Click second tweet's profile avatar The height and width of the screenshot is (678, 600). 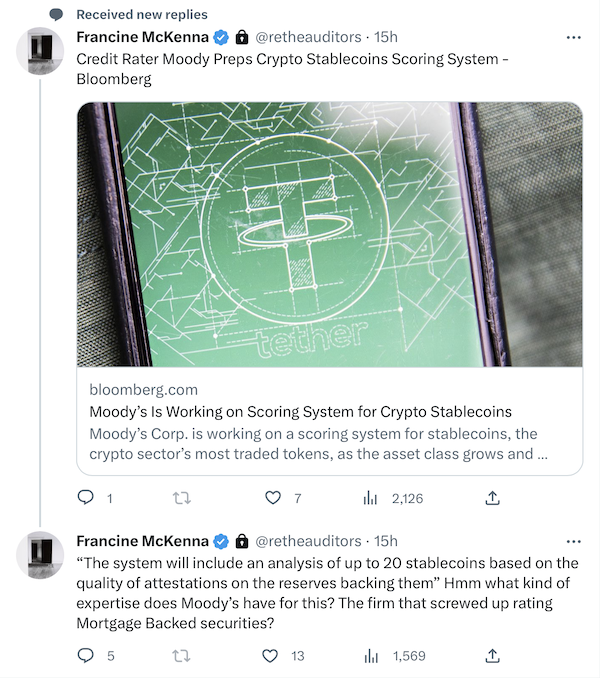(41, 555)
